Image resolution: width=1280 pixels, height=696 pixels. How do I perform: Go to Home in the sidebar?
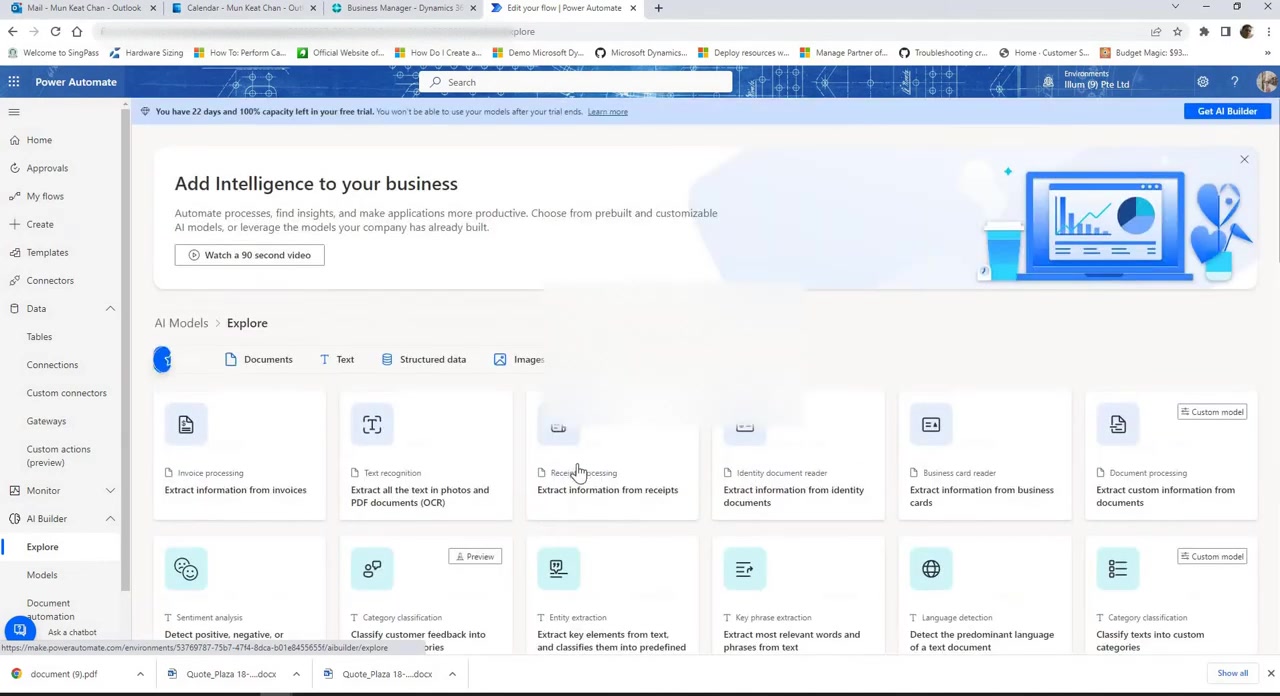(39, 140)
